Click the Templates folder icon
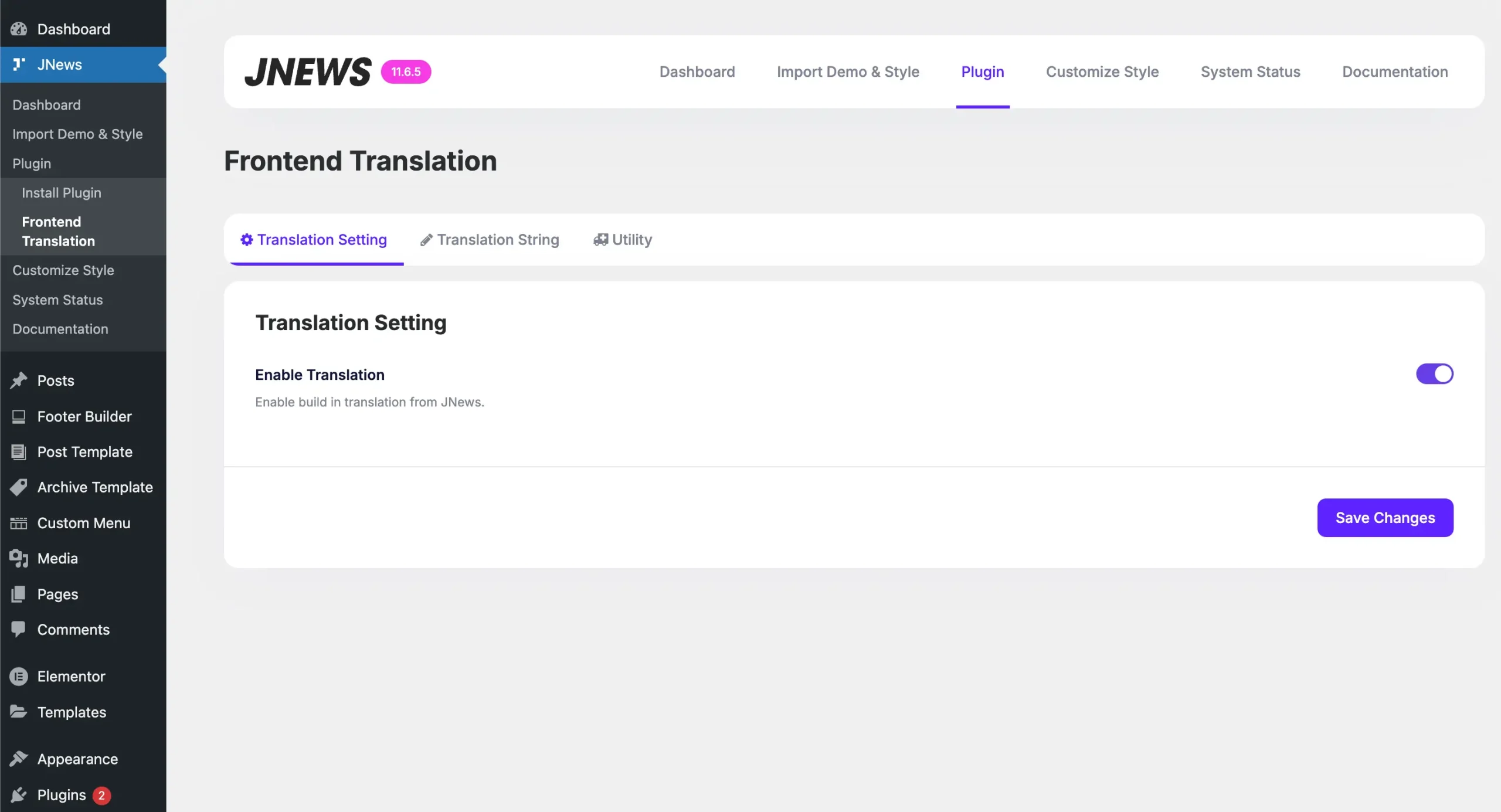This screenshot has height=812, width=1501. [19, 712]
